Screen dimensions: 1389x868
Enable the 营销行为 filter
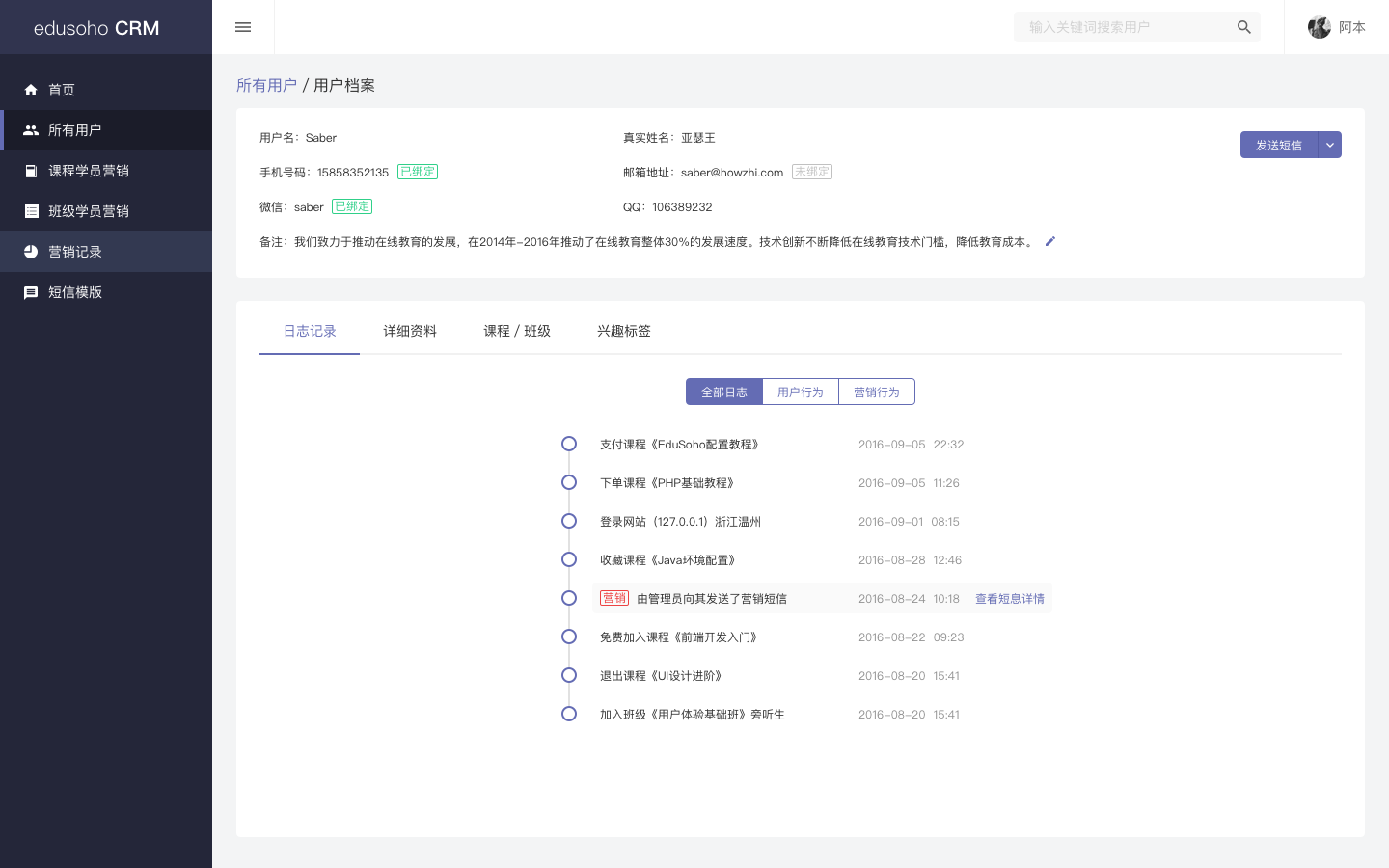[877, 392]
